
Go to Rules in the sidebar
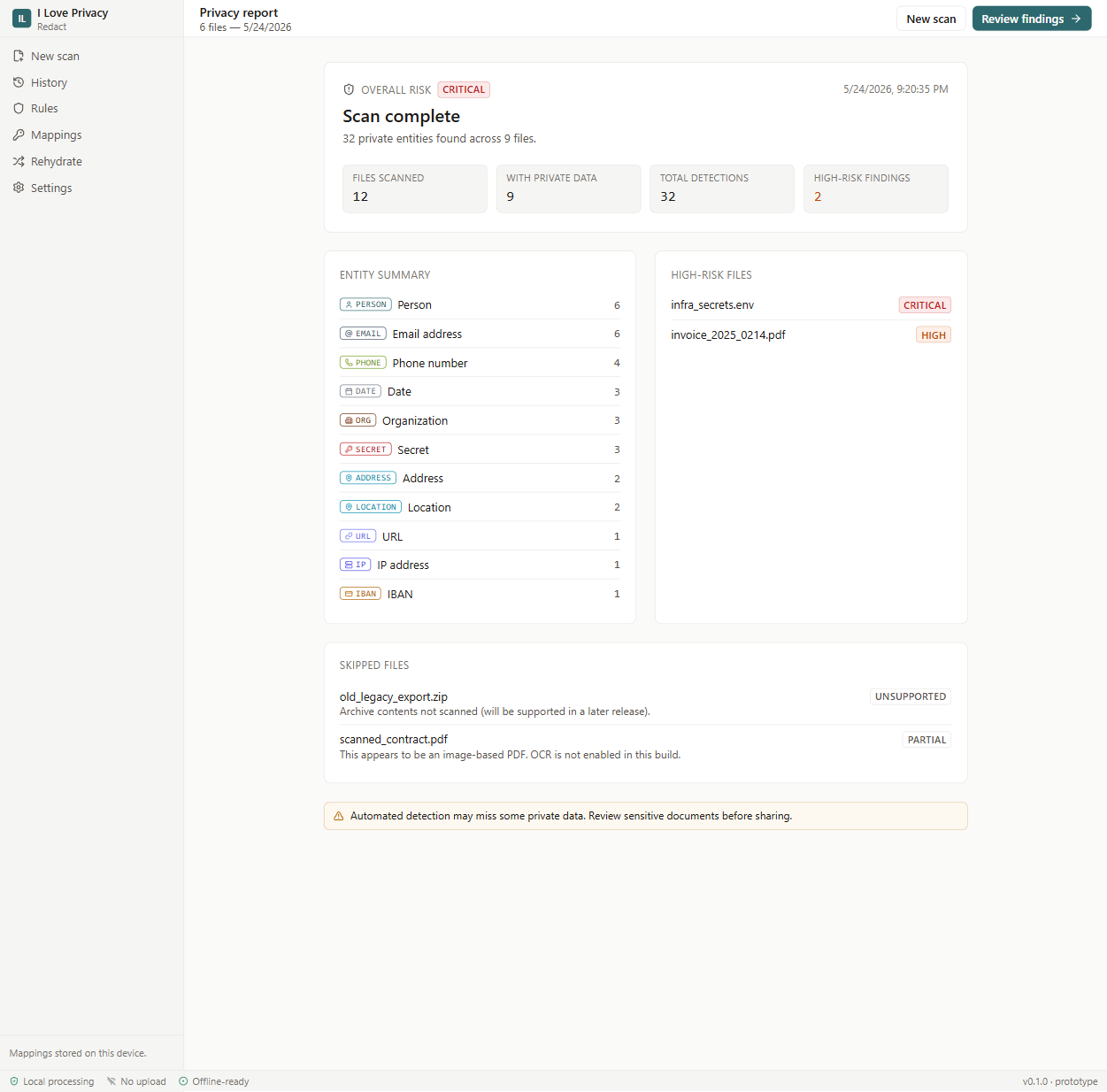pos(92,108)
